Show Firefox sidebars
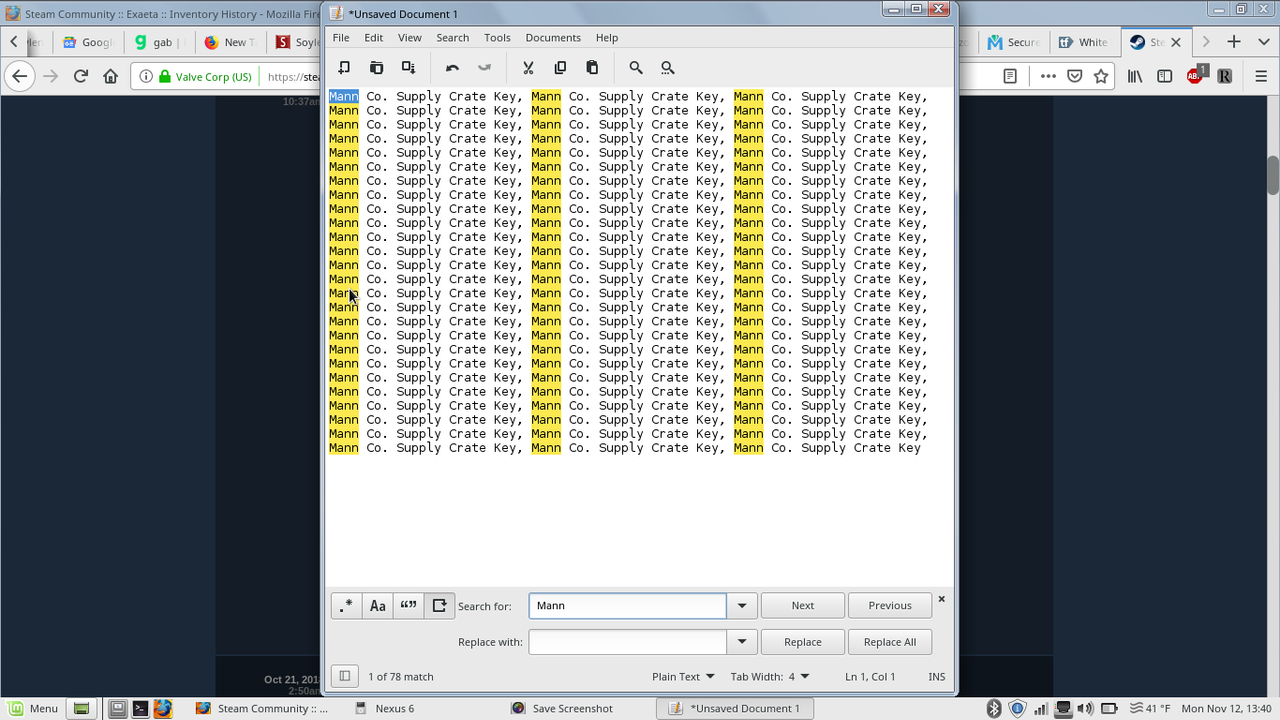 1165,76
